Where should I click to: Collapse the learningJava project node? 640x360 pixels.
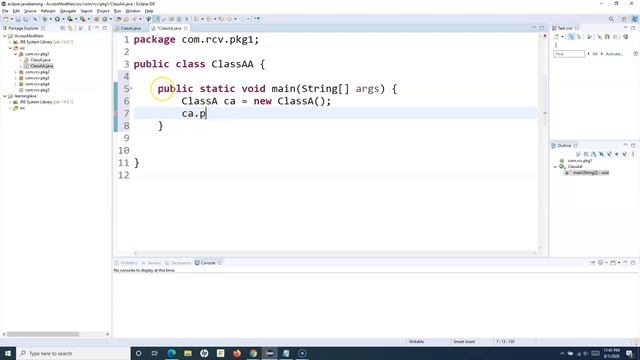click(5, 96)
